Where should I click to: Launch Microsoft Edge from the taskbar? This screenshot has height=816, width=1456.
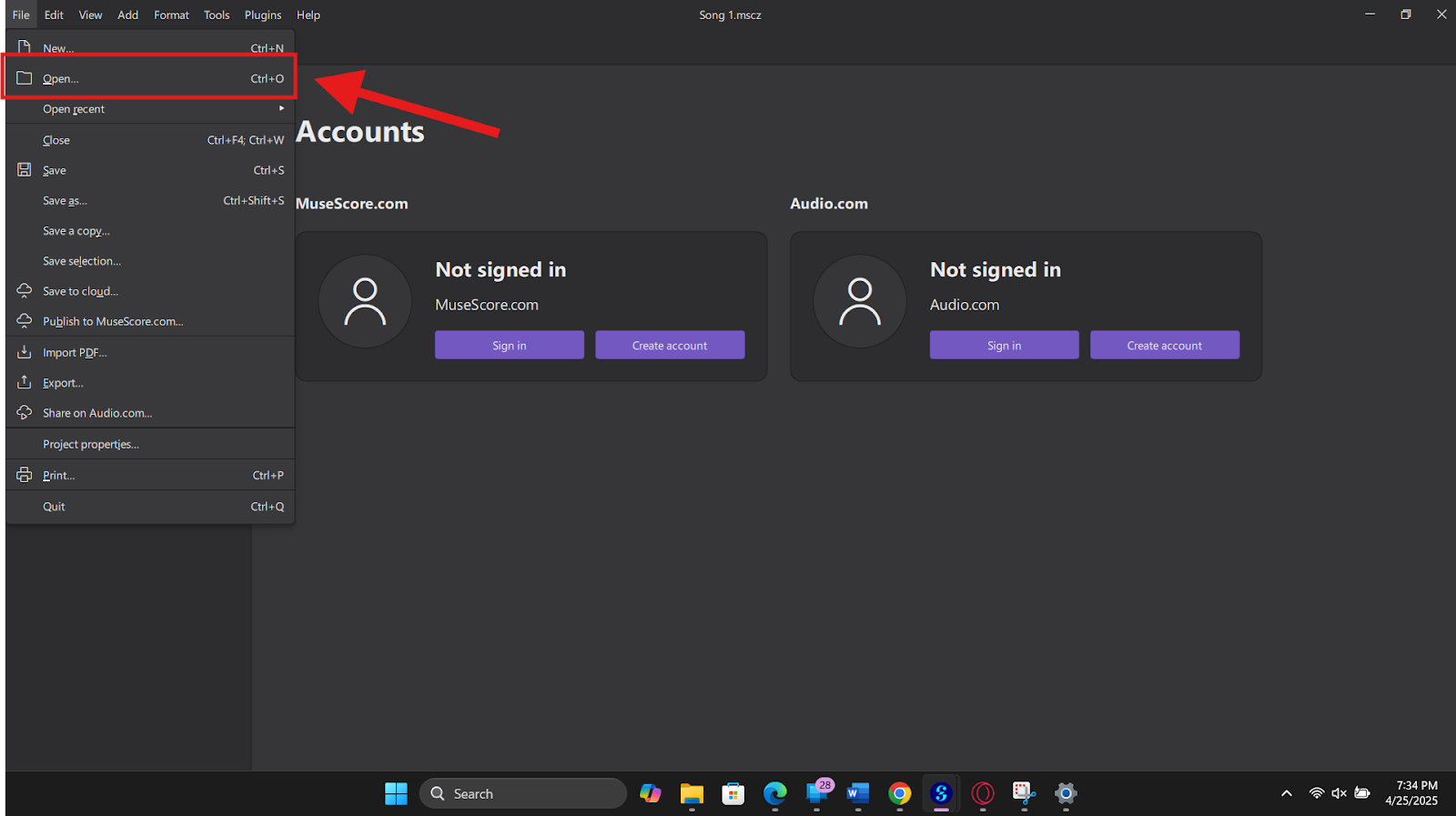(x=775, y=793)
